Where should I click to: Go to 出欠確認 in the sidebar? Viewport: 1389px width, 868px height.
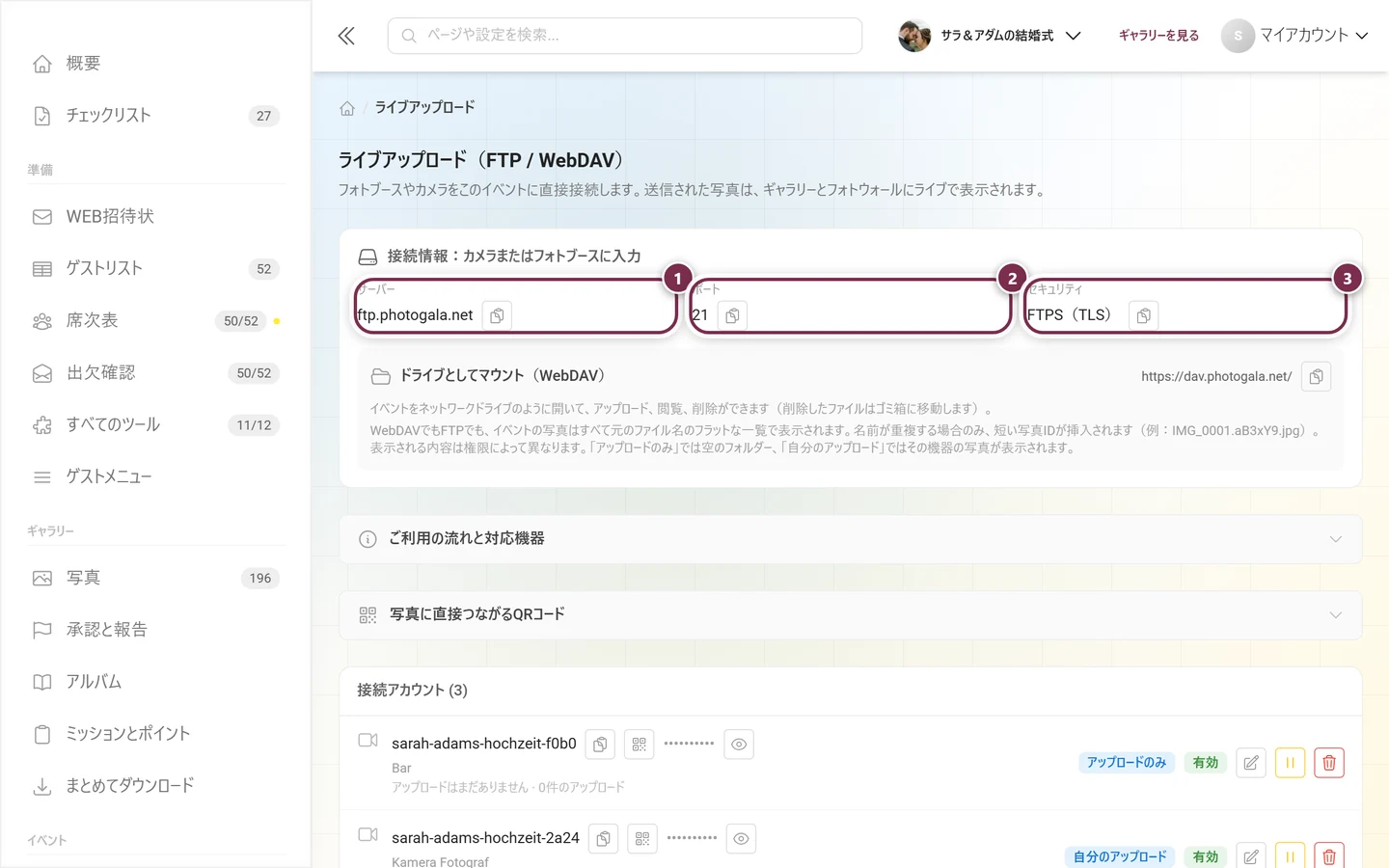coord(155,373)
